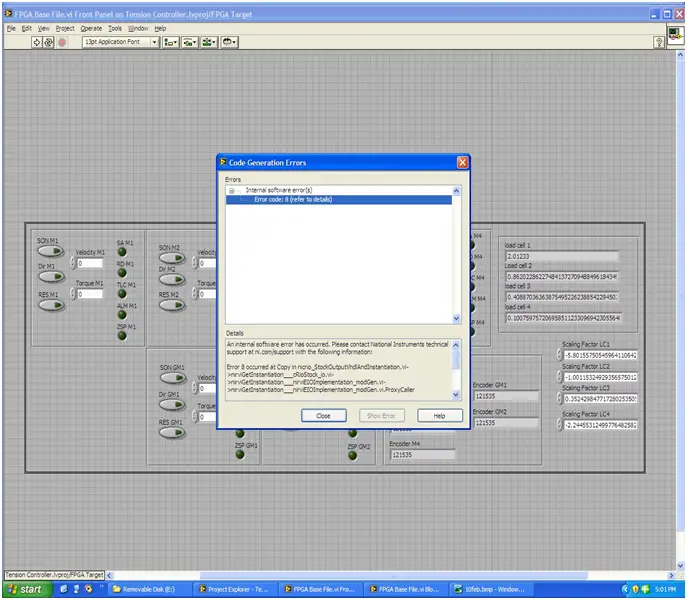This screenshot has width=687, height=600.
Task: Open the Window menu
Action: (x=138, y=28)
